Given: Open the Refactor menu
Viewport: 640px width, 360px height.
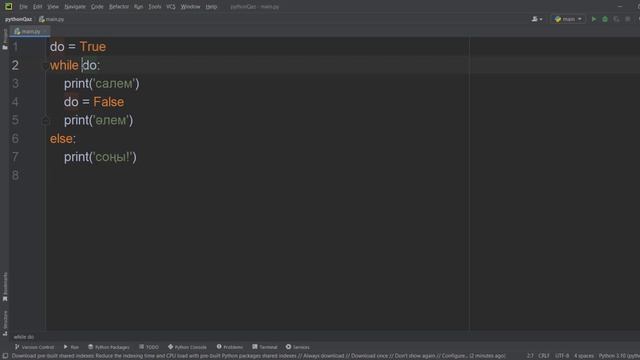Looking at the screenshot, I should click(x=119, y=7).
